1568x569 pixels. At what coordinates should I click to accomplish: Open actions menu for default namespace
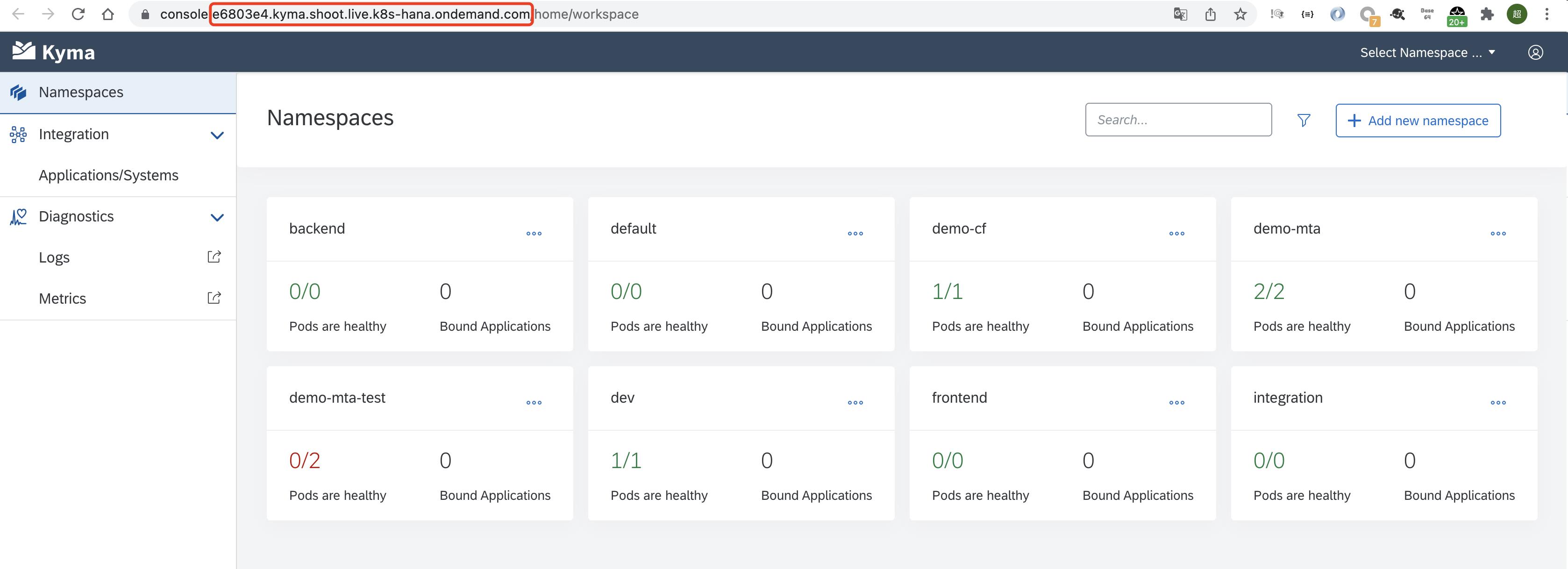pyautogui.click(x=855, y=234)
